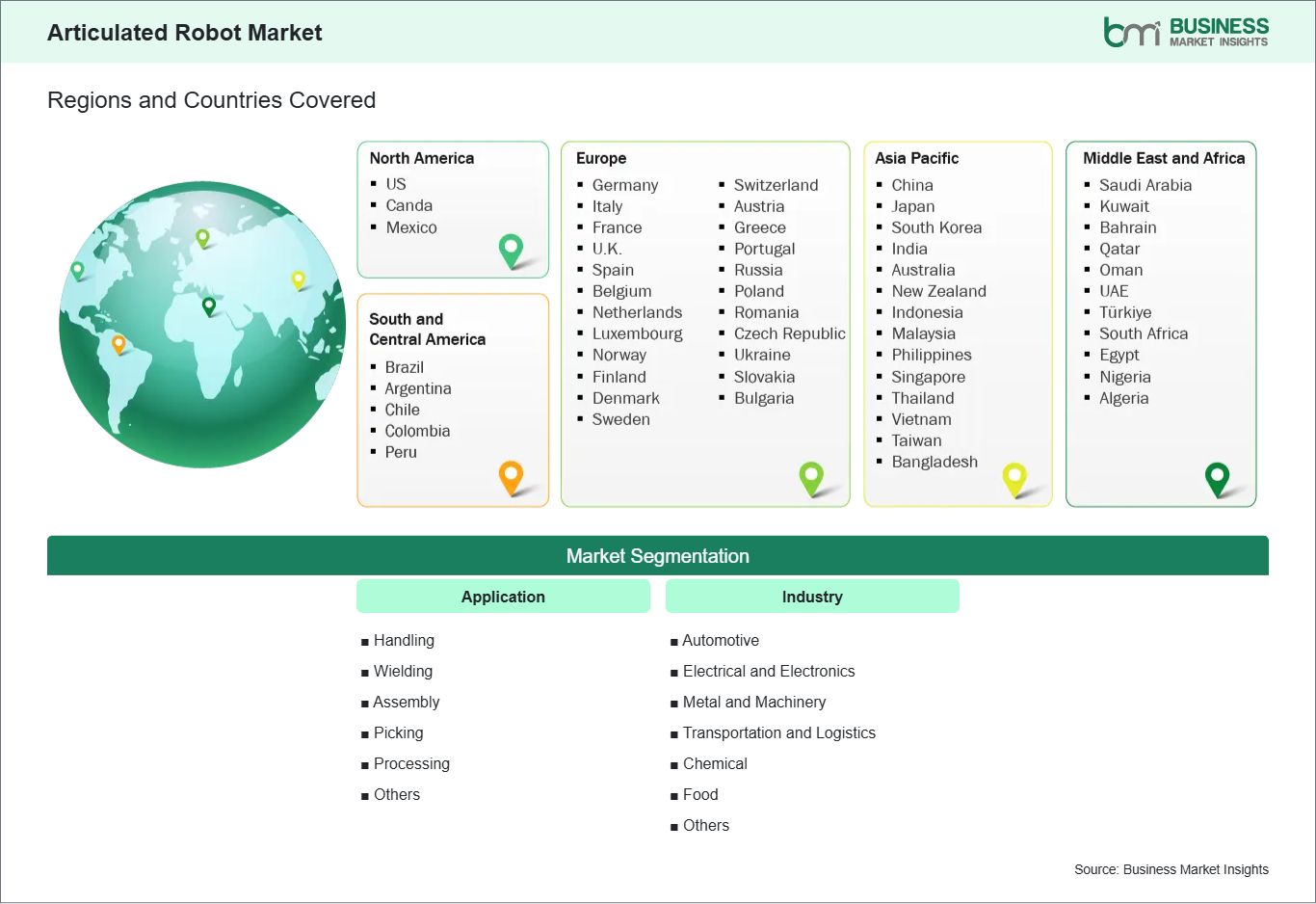
Task: Click the Market Segmentation header bar
Action: click(658, 555)
